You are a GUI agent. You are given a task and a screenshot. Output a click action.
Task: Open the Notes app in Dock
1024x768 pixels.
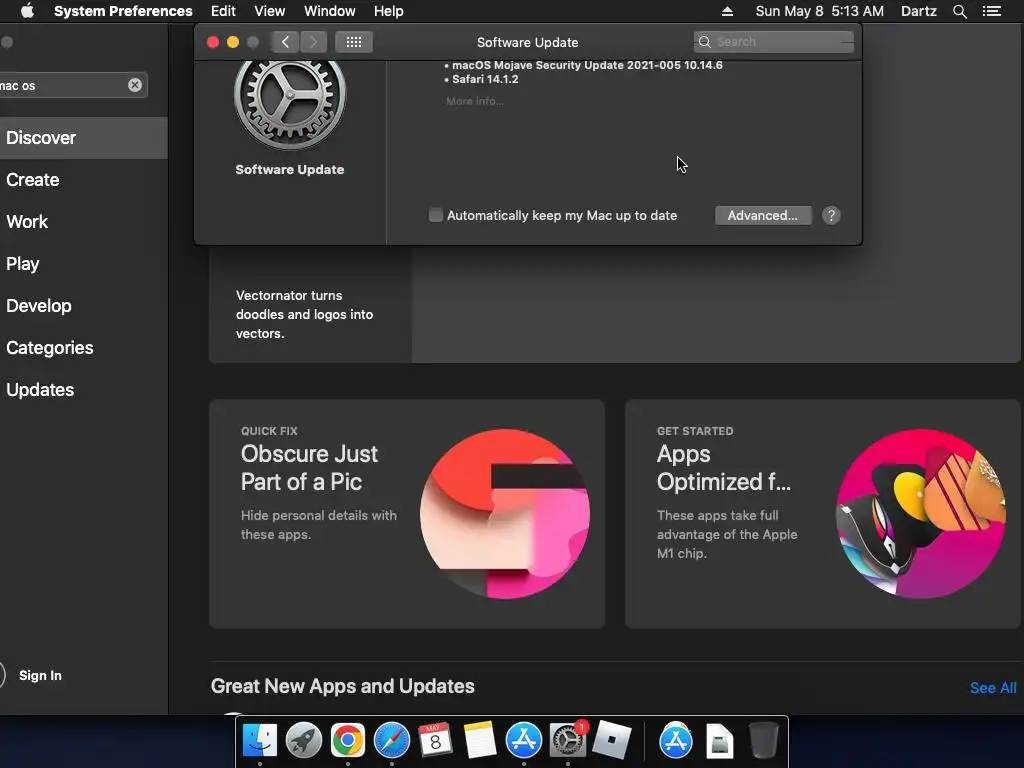click(x=479, y=740)
